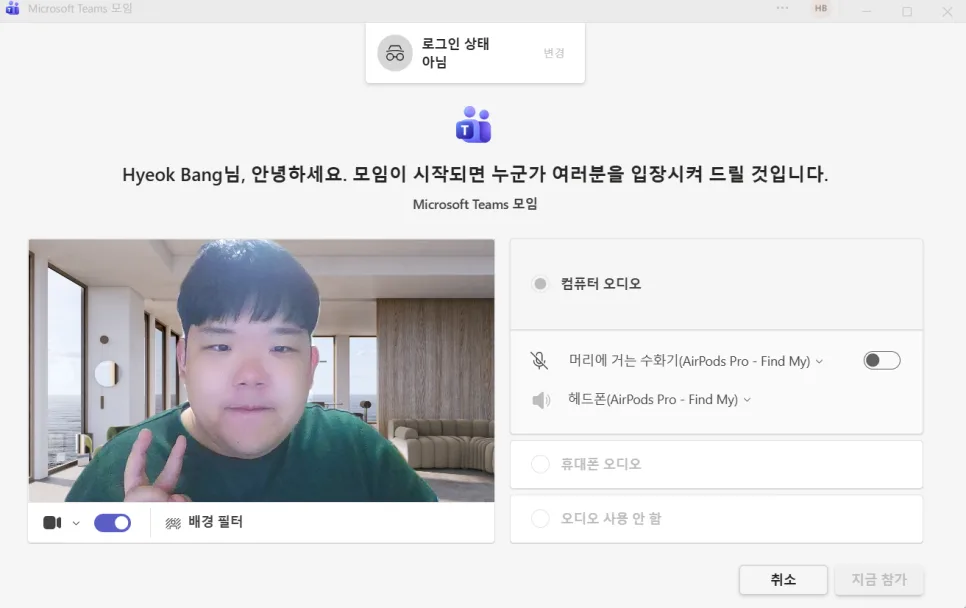Screen dimensions: 966x608
Task: Click the camera video preview
Action: (261, 370)
